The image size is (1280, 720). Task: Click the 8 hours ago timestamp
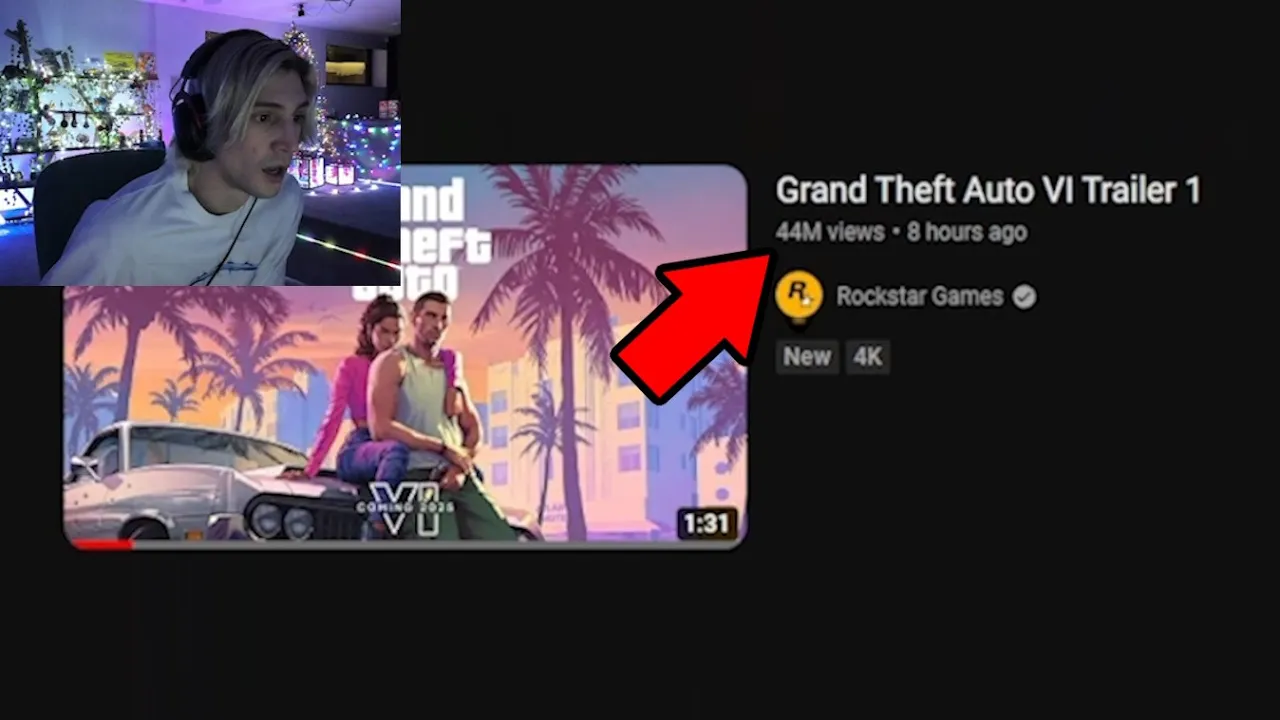(x=967, y=232)
